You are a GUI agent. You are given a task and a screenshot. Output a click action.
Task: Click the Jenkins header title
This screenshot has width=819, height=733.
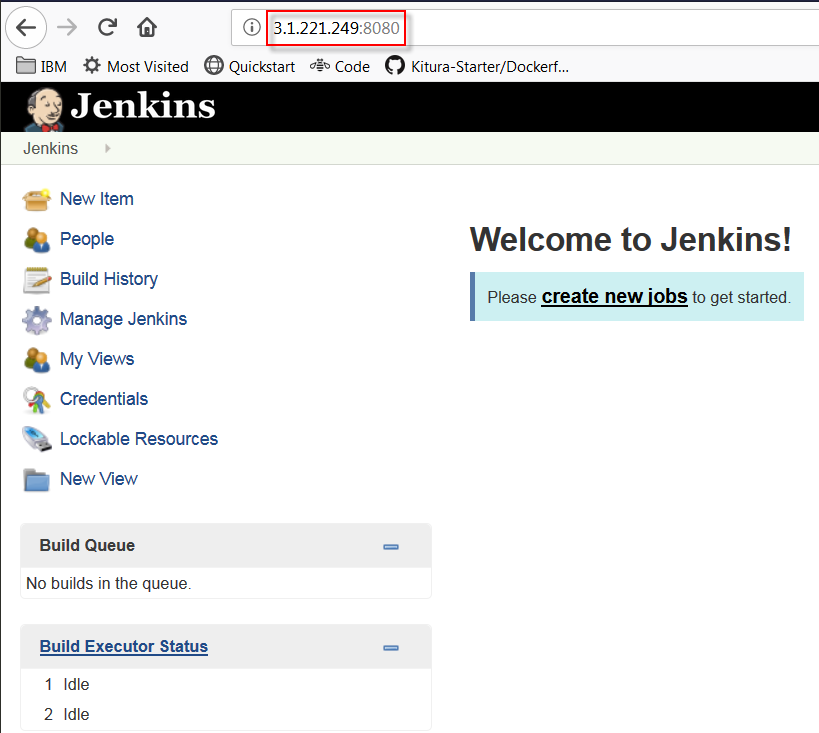[x=143, y=106]
